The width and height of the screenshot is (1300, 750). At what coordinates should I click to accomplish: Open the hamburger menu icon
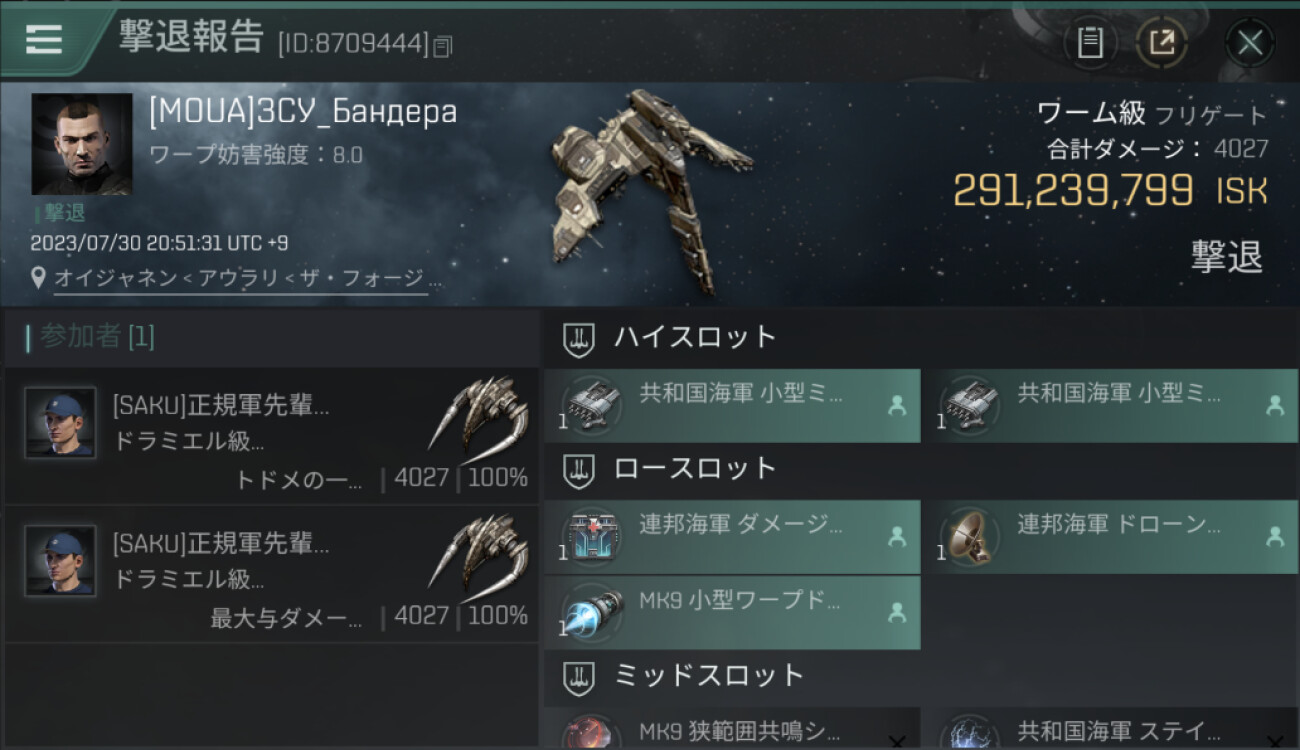[x=43, y=39]
